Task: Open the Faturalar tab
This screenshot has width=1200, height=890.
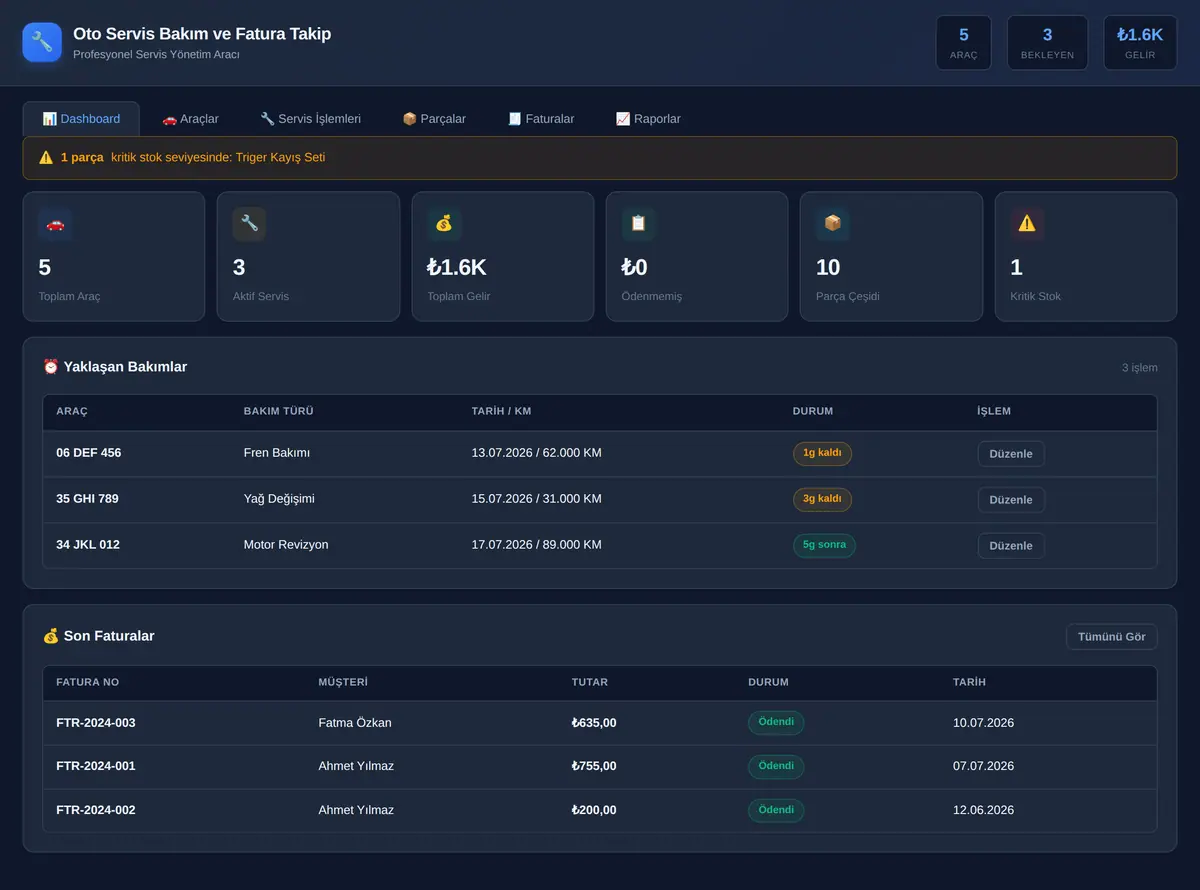Action: click(541, 119)
